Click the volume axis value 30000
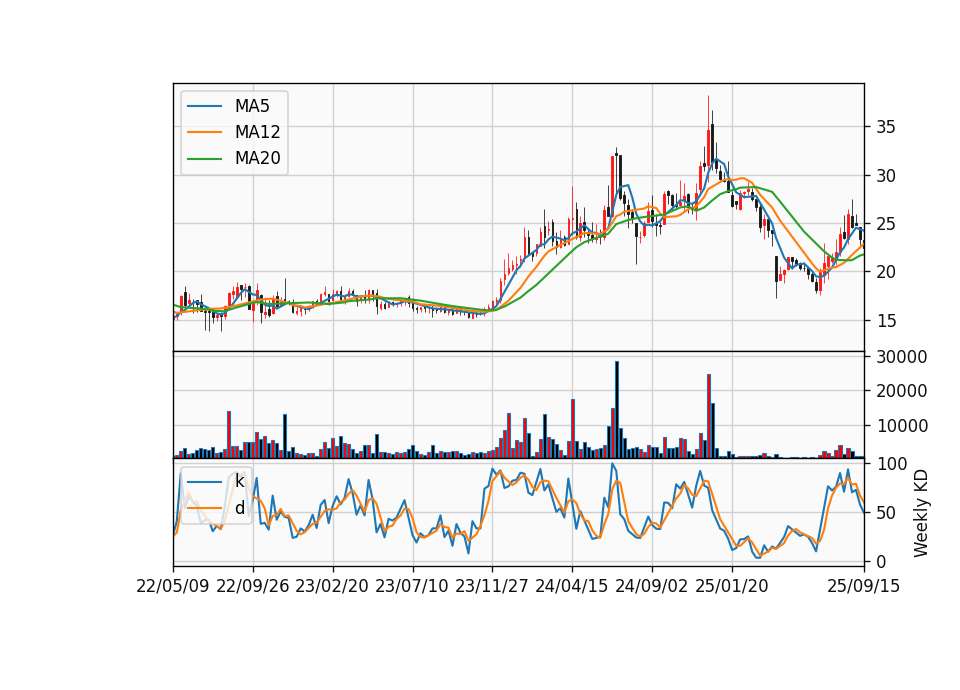Image resolution: width=960 pixels, height=690 pixels. [902, 357]
